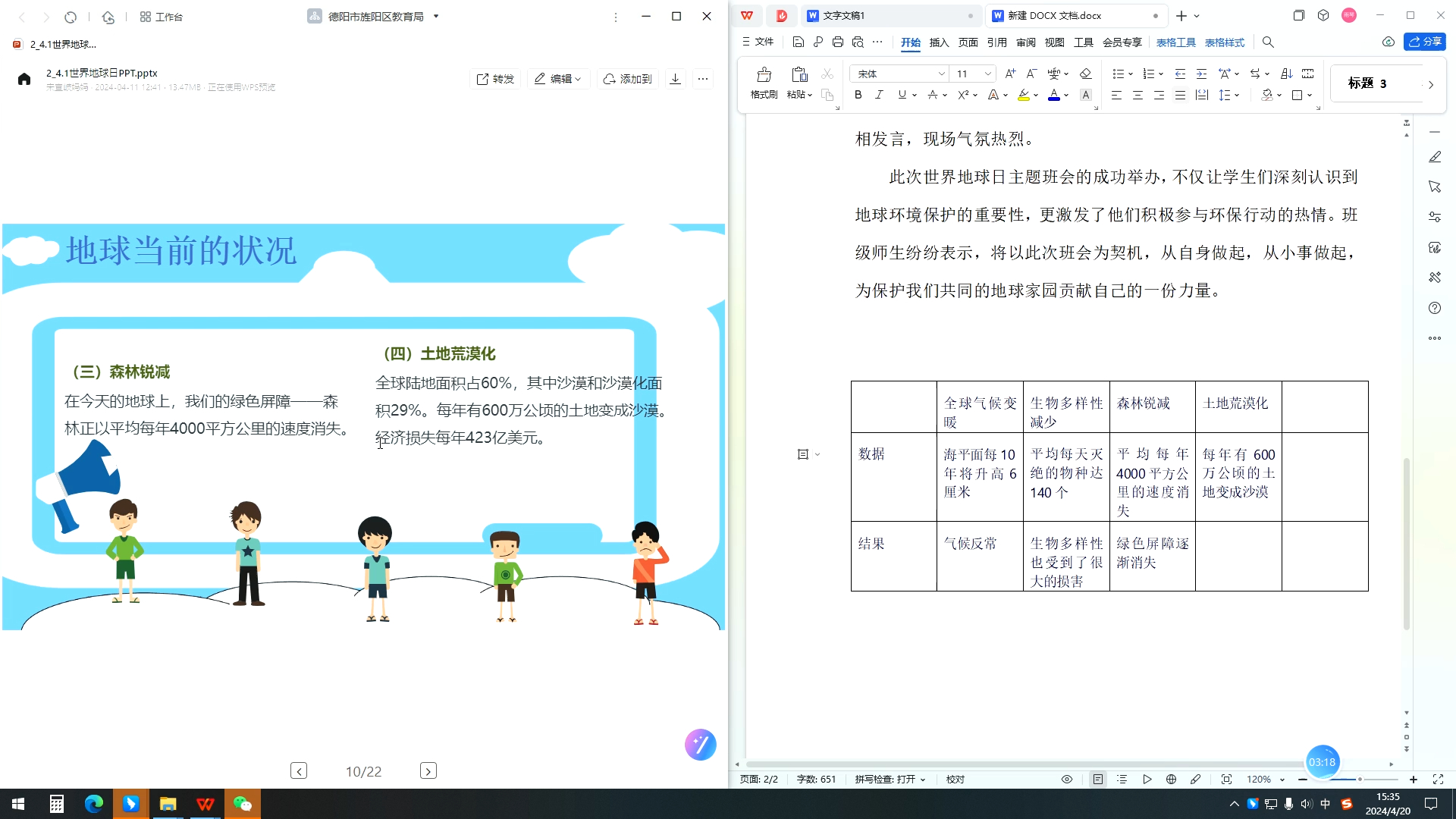This screenshot has height=819, width=1456.
Task: Apply yellow text highlight color
Action: coord(1023,95)
